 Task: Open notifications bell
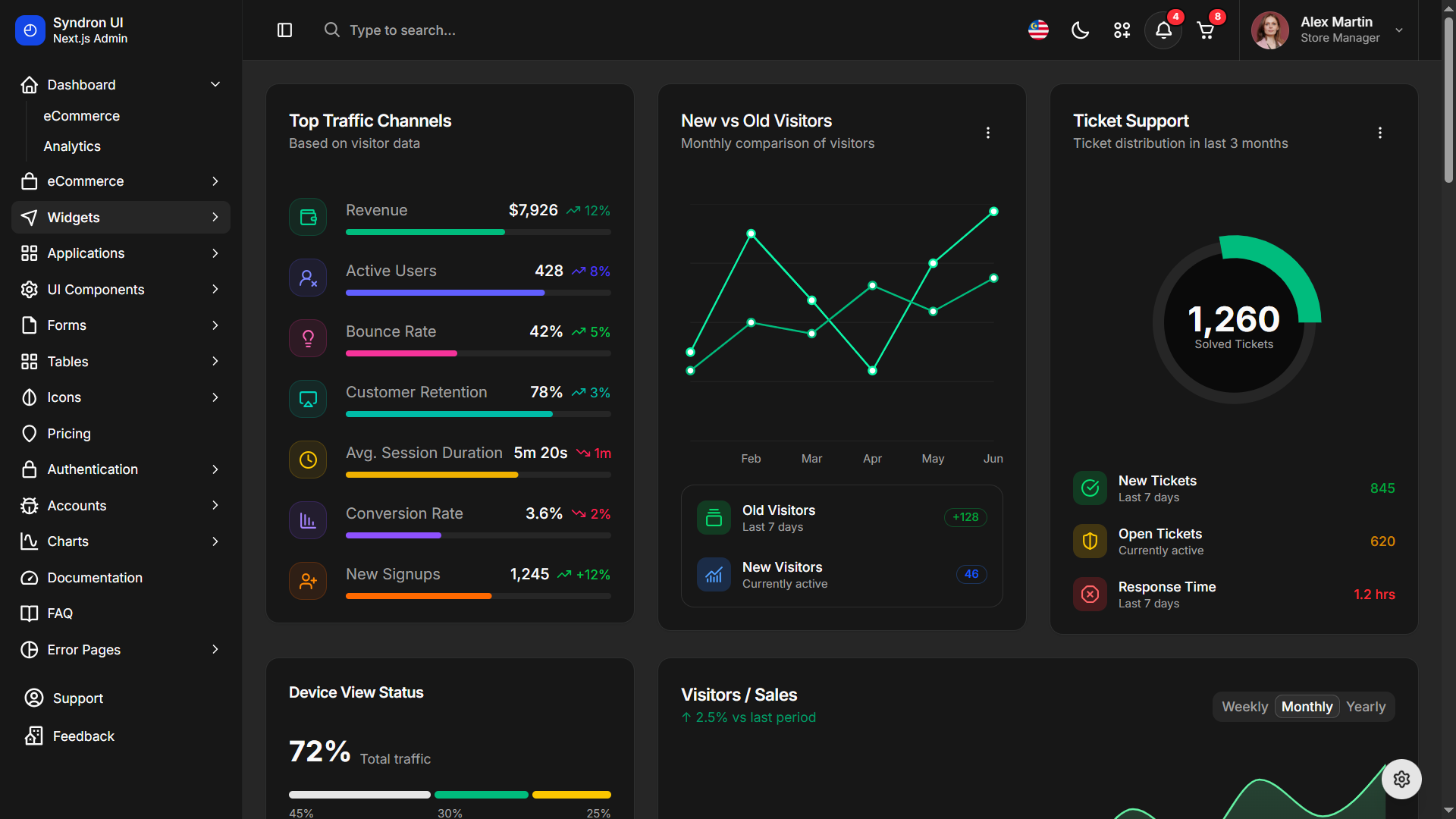tap(1163, 30)
